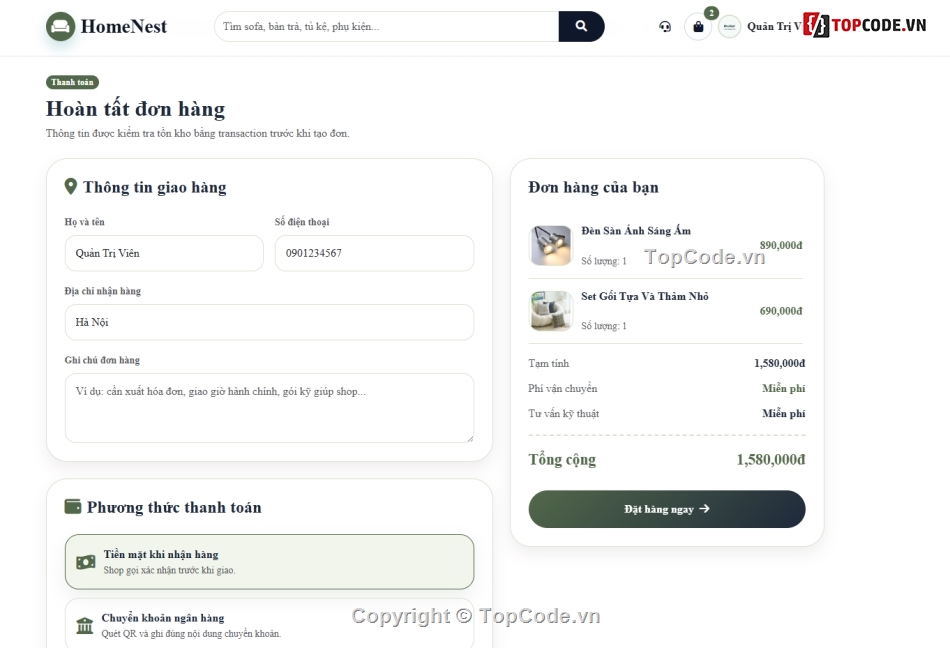The width and height of the screenshot is (950, 648).
Task: Edit the Địa chỉ nhận hàng field
Action: click(270, 322)
